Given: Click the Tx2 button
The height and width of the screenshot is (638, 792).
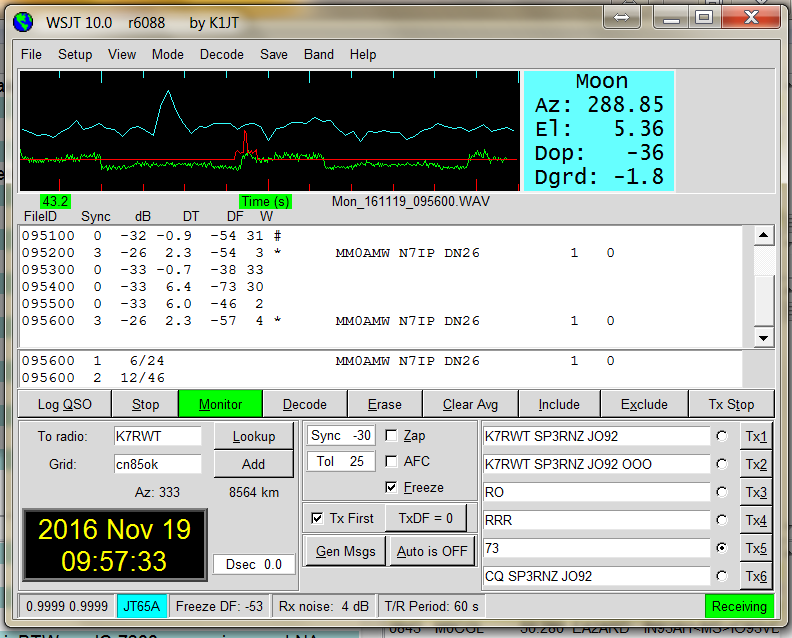Looking at the screenshot, I should pos(756,464).
